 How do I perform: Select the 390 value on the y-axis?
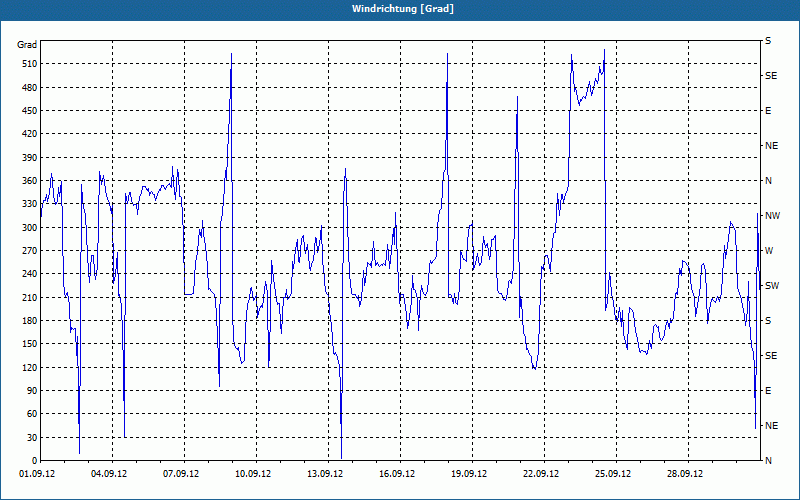30,157
